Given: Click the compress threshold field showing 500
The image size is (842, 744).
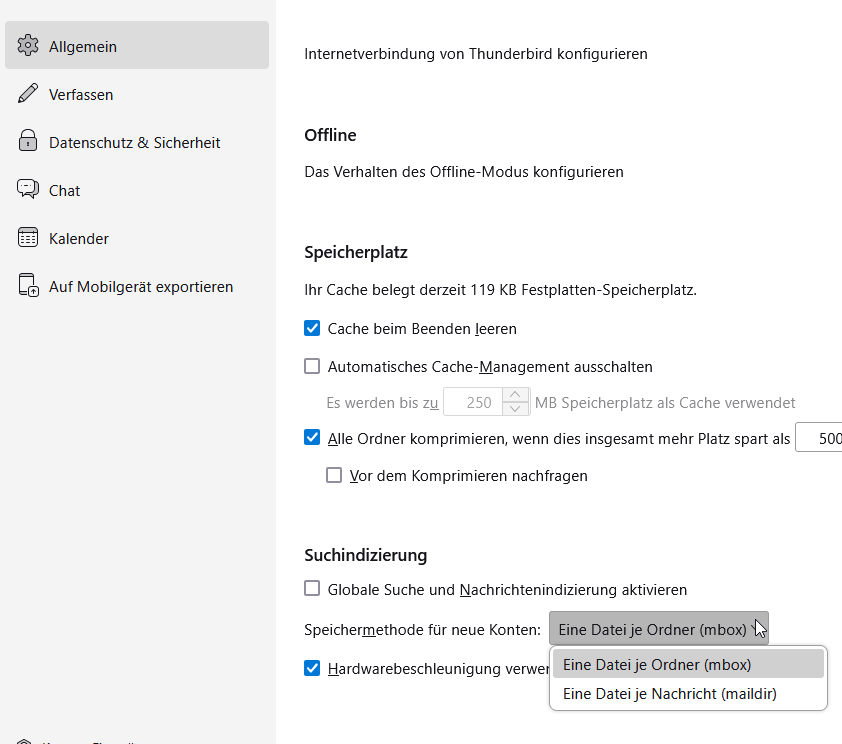Looking at the screenshot, I should (x=820, y=438).
